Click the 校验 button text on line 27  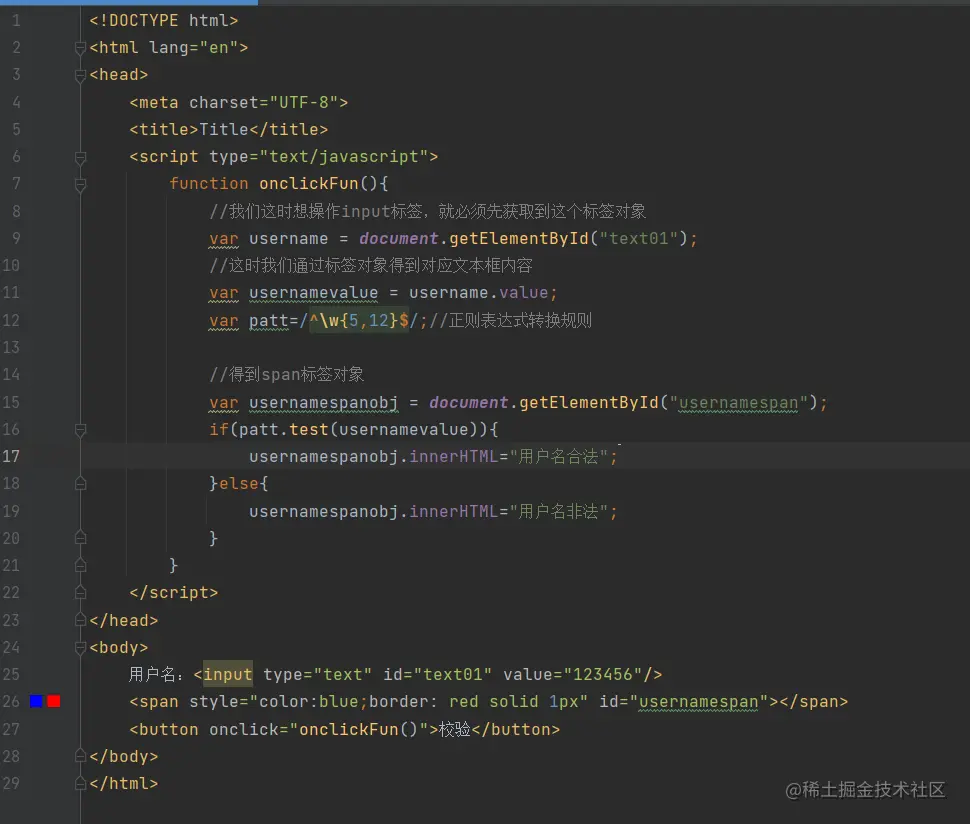[455, 729]
